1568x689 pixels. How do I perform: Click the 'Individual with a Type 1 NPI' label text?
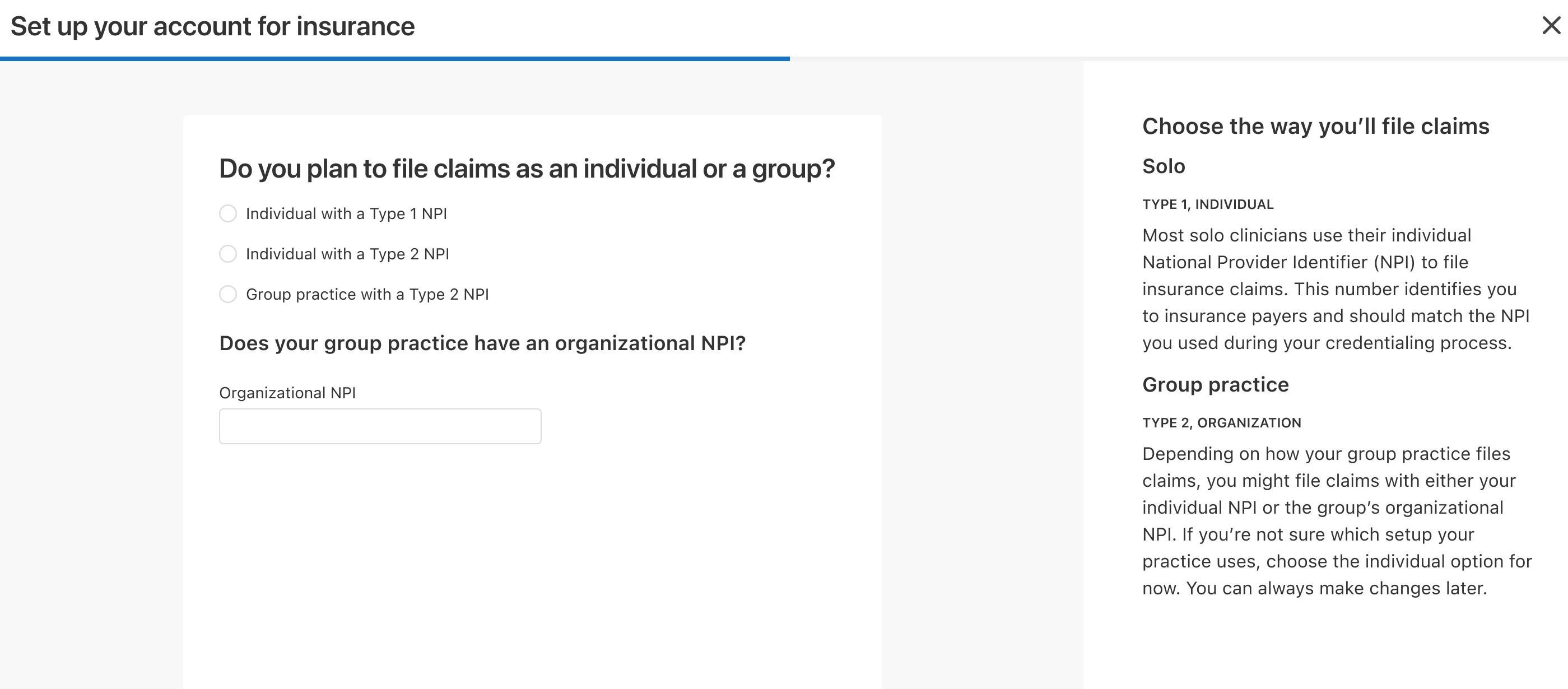click(346, 213)
